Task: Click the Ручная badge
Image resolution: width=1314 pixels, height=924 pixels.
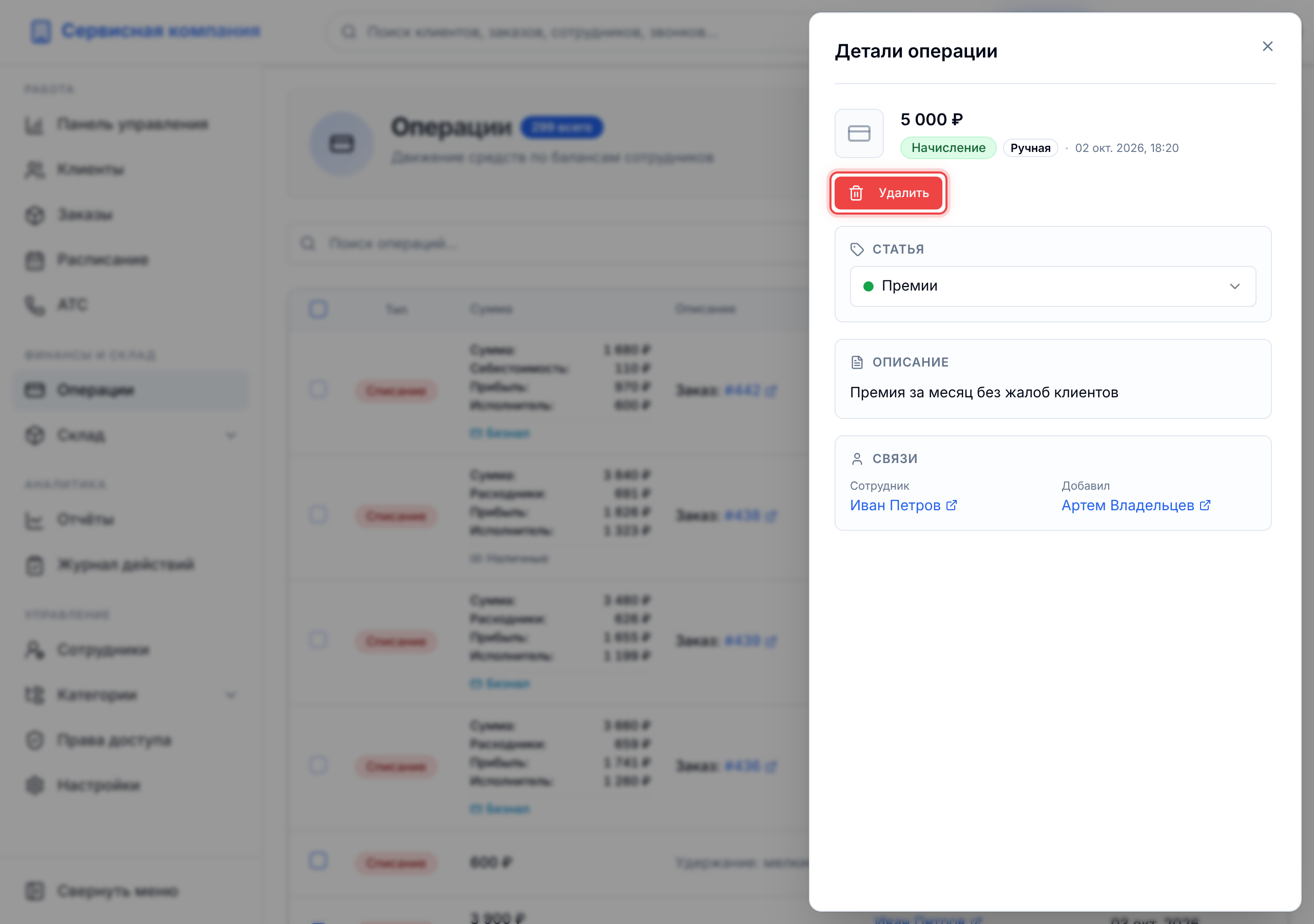Action: (1030, 148)
